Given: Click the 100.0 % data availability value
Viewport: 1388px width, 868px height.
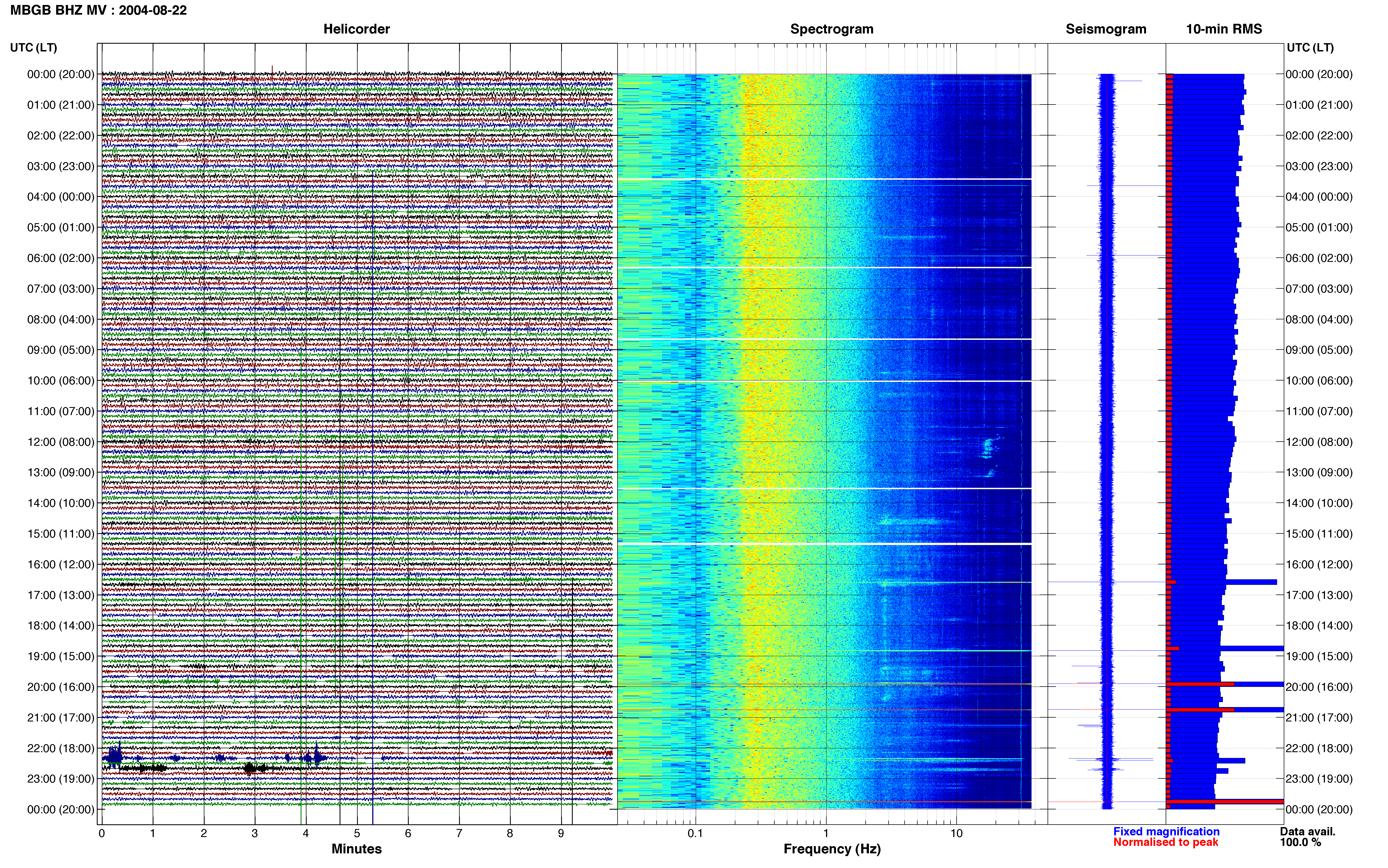Looking at the screenshot, I should 1300,842.
